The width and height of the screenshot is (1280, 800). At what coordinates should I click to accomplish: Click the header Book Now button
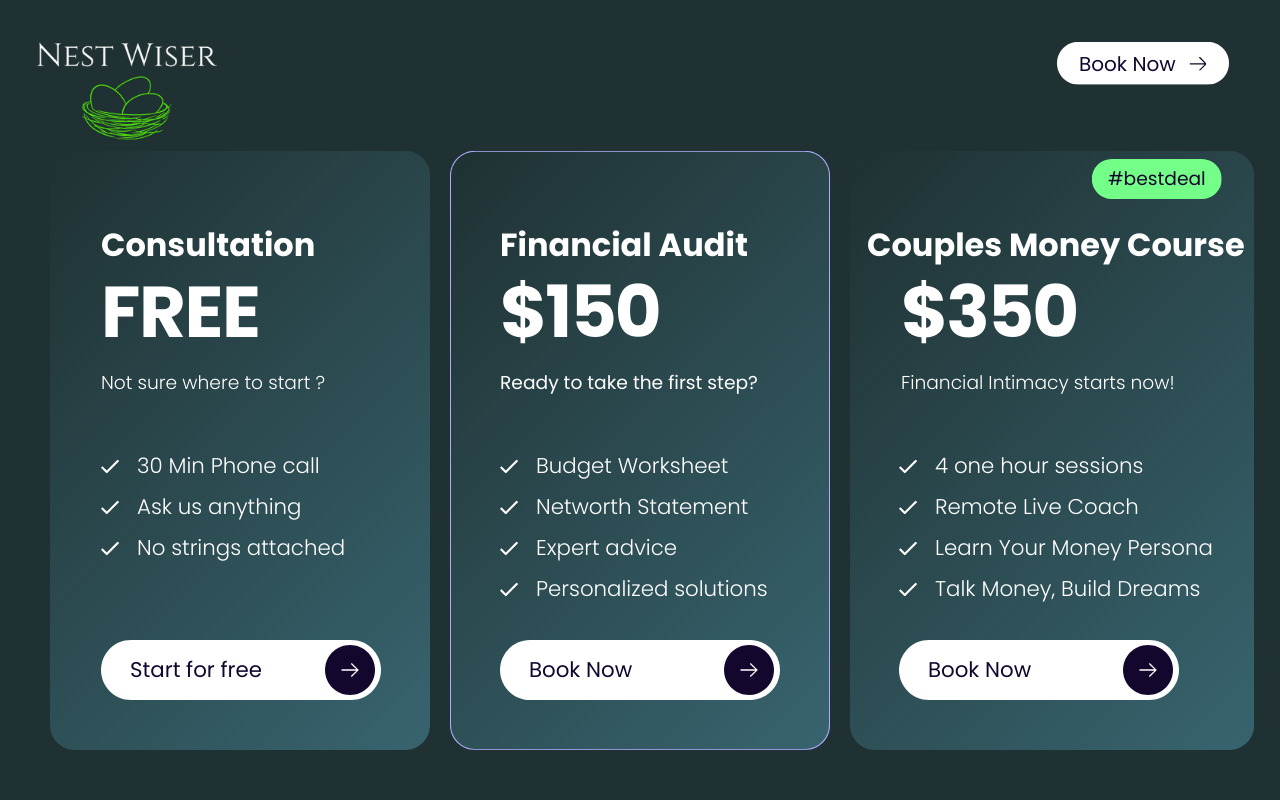[1142, 64]
